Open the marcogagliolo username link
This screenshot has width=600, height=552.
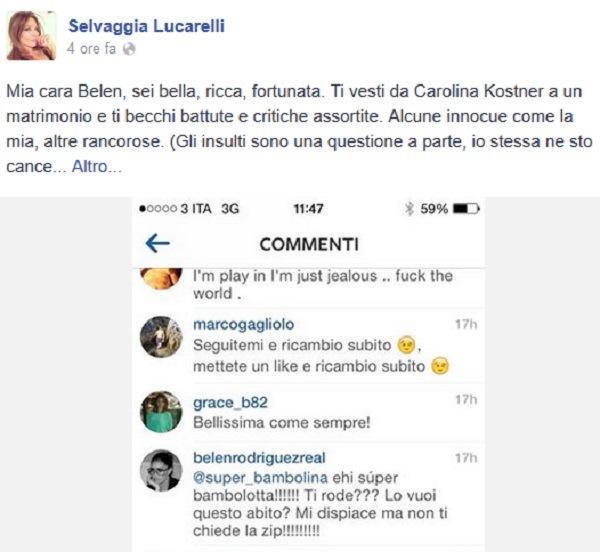click(x=244, y=325)
